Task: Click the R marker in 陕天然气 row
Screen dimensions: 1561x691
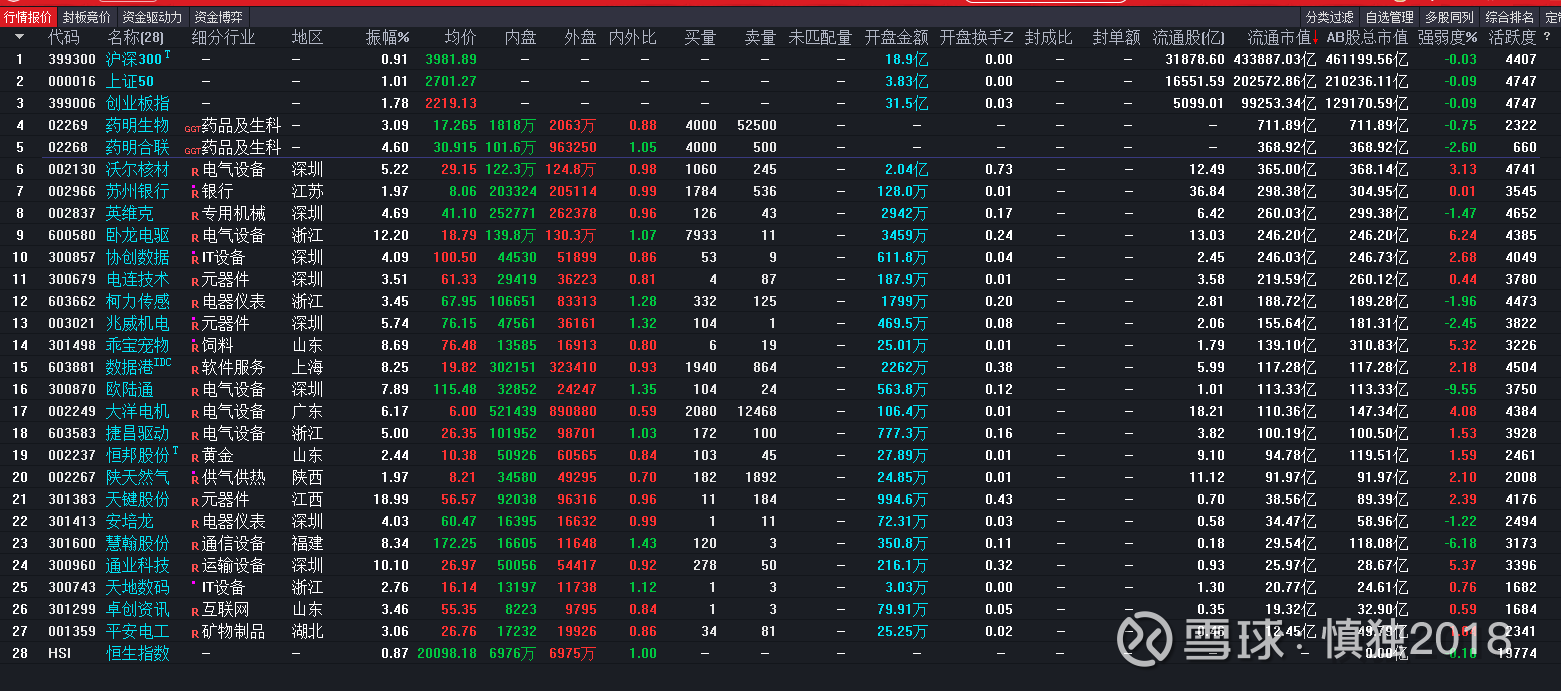Action: [195, 479]
